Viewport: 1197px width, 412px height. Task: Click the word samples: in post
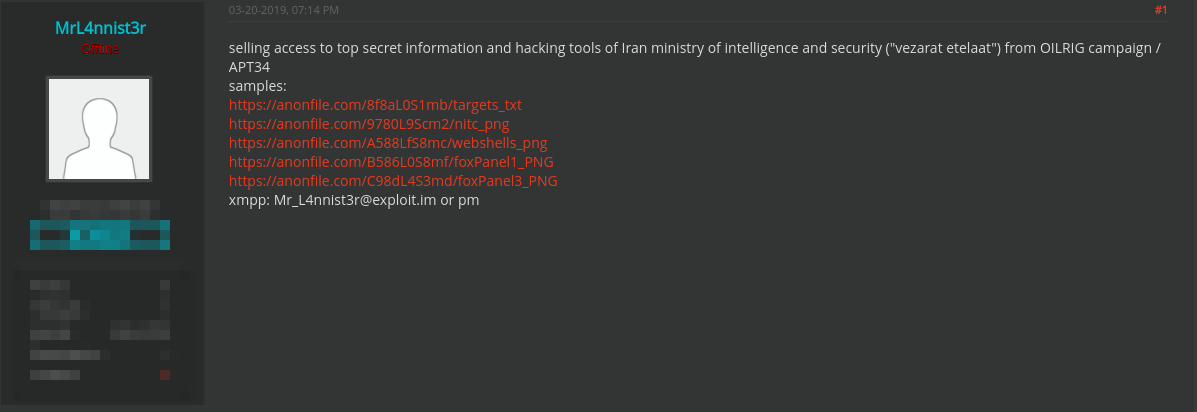coord(257,86)
